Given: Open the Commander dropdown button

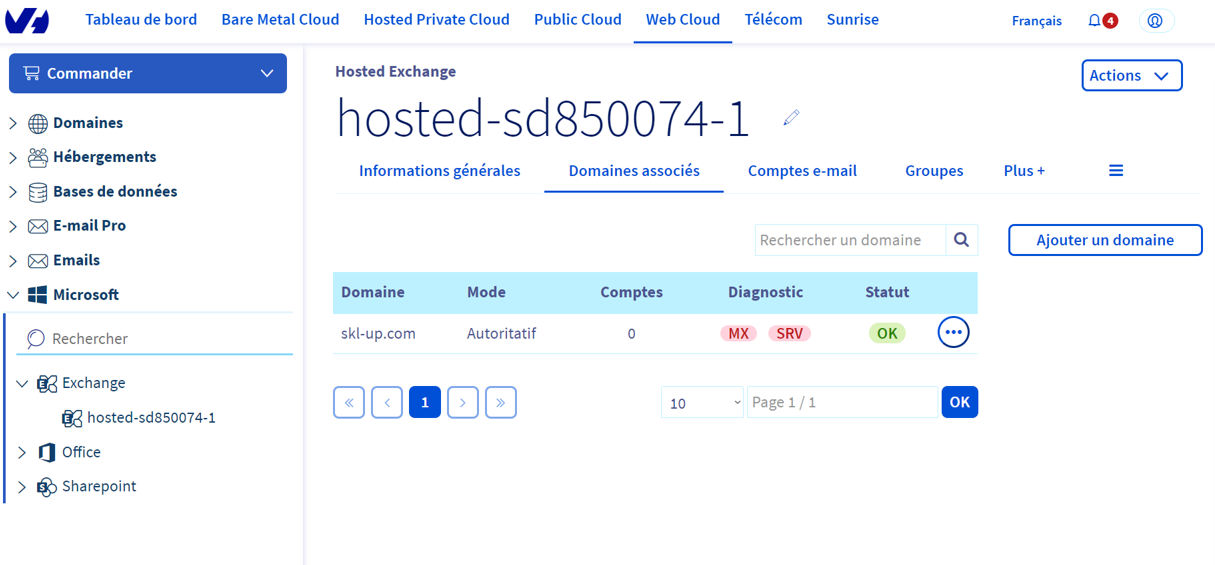Looking at the screenshot, I should click(148, 73).
